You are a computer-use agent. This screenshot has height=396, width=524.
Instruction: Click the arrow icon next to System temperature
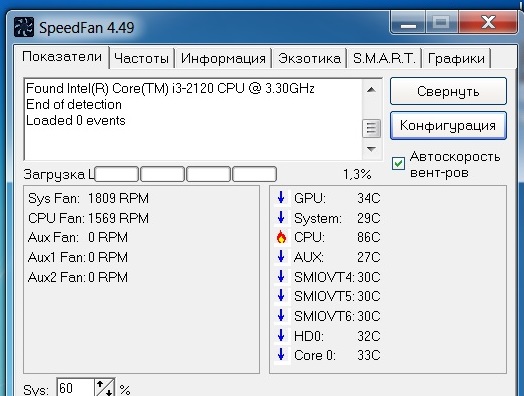[281, 218]
